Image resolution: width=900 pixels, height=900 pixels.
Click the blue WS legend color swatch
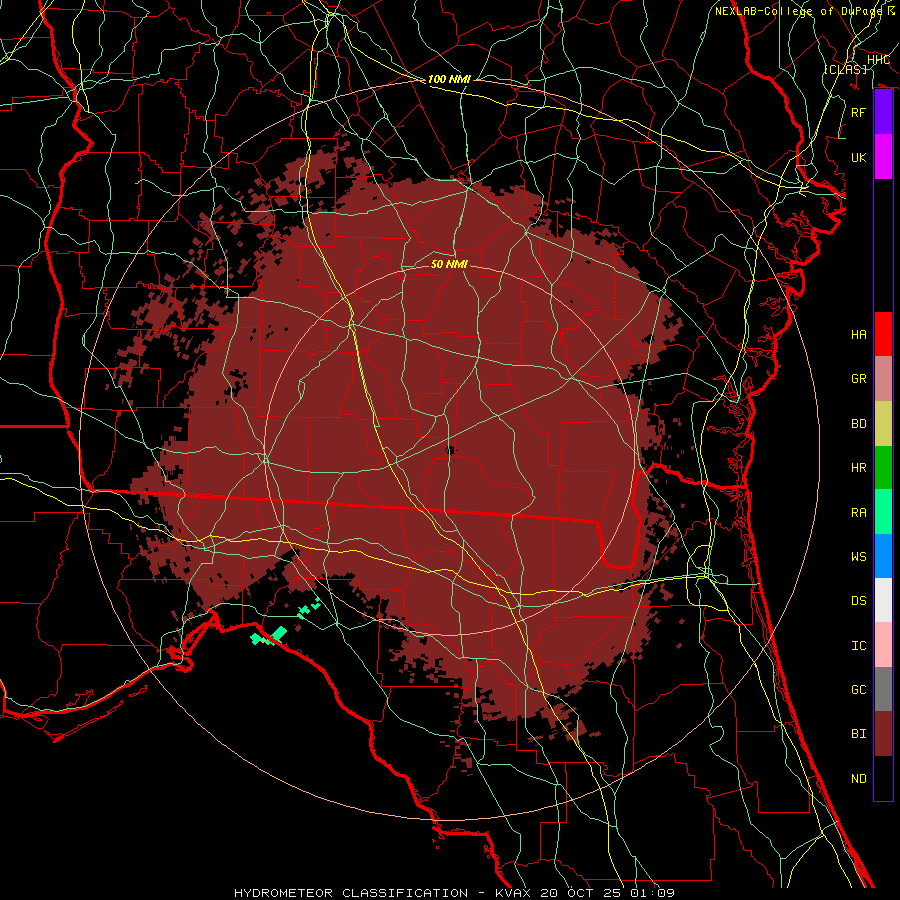coord(883,556)
